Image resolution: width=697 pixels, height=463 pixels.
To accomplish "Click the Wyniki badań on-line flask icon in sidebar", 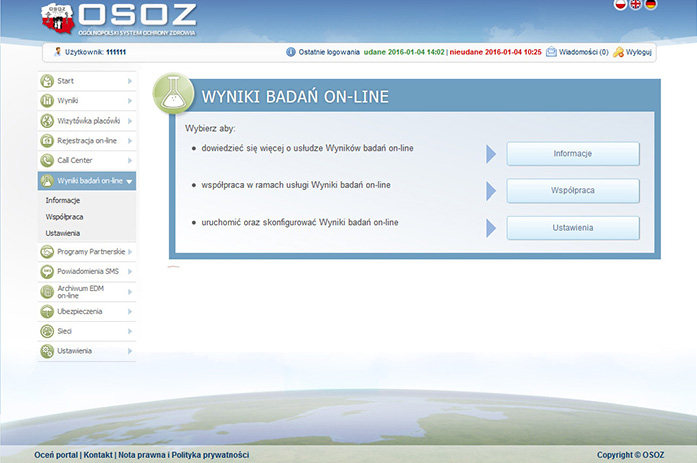I will coord(47,181).
